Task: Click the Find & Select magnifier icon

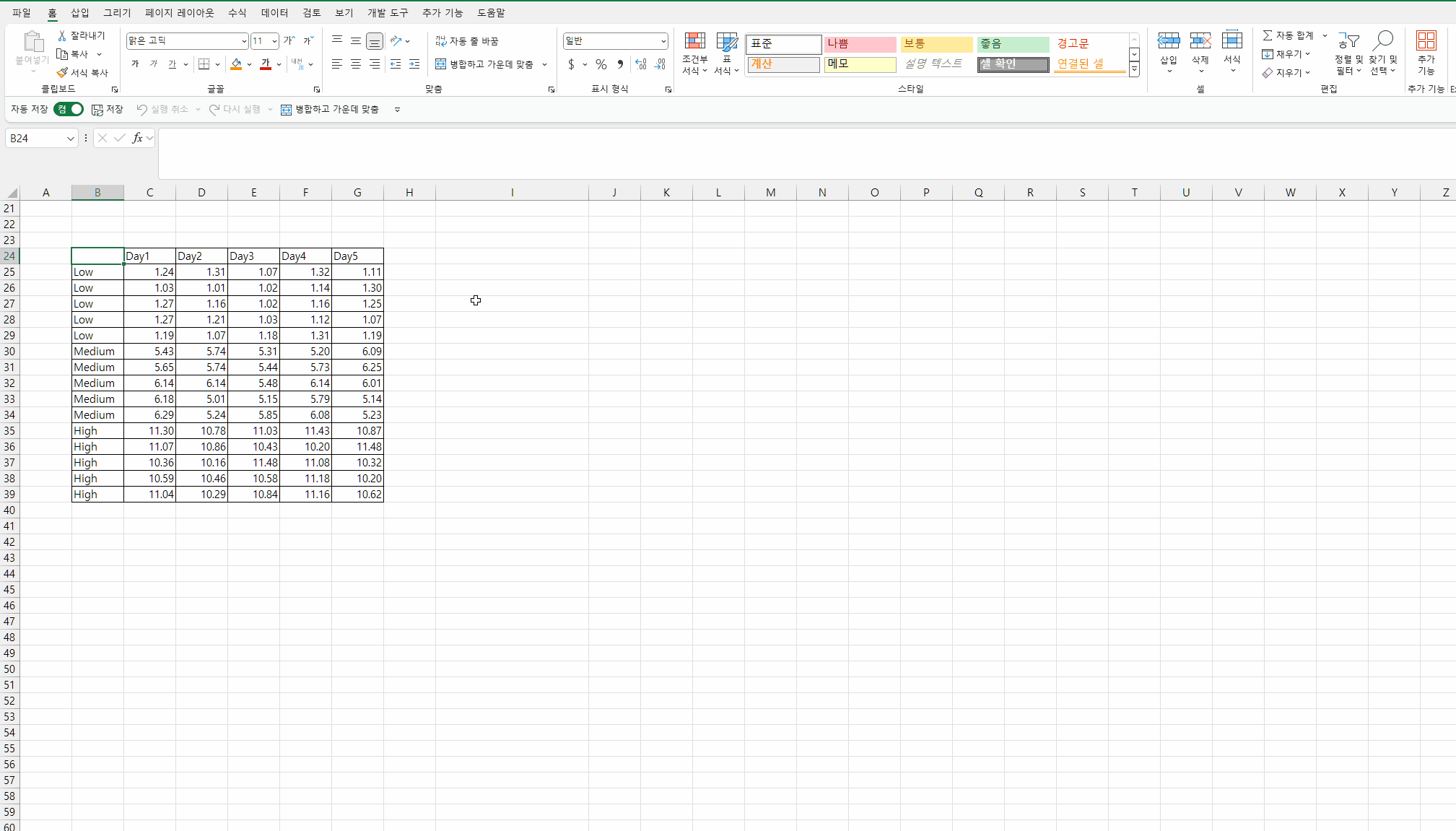Action: click(x=1383, y=41)
